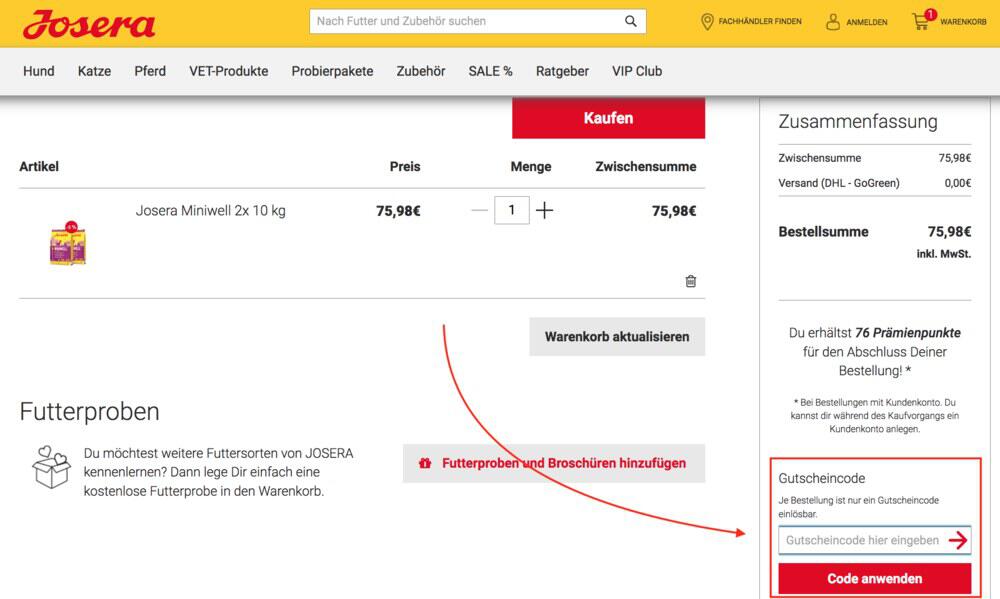Open the SALE % menu
Image resolution: width=1000 pixels, height=599 pixels.
click(490, 71)
